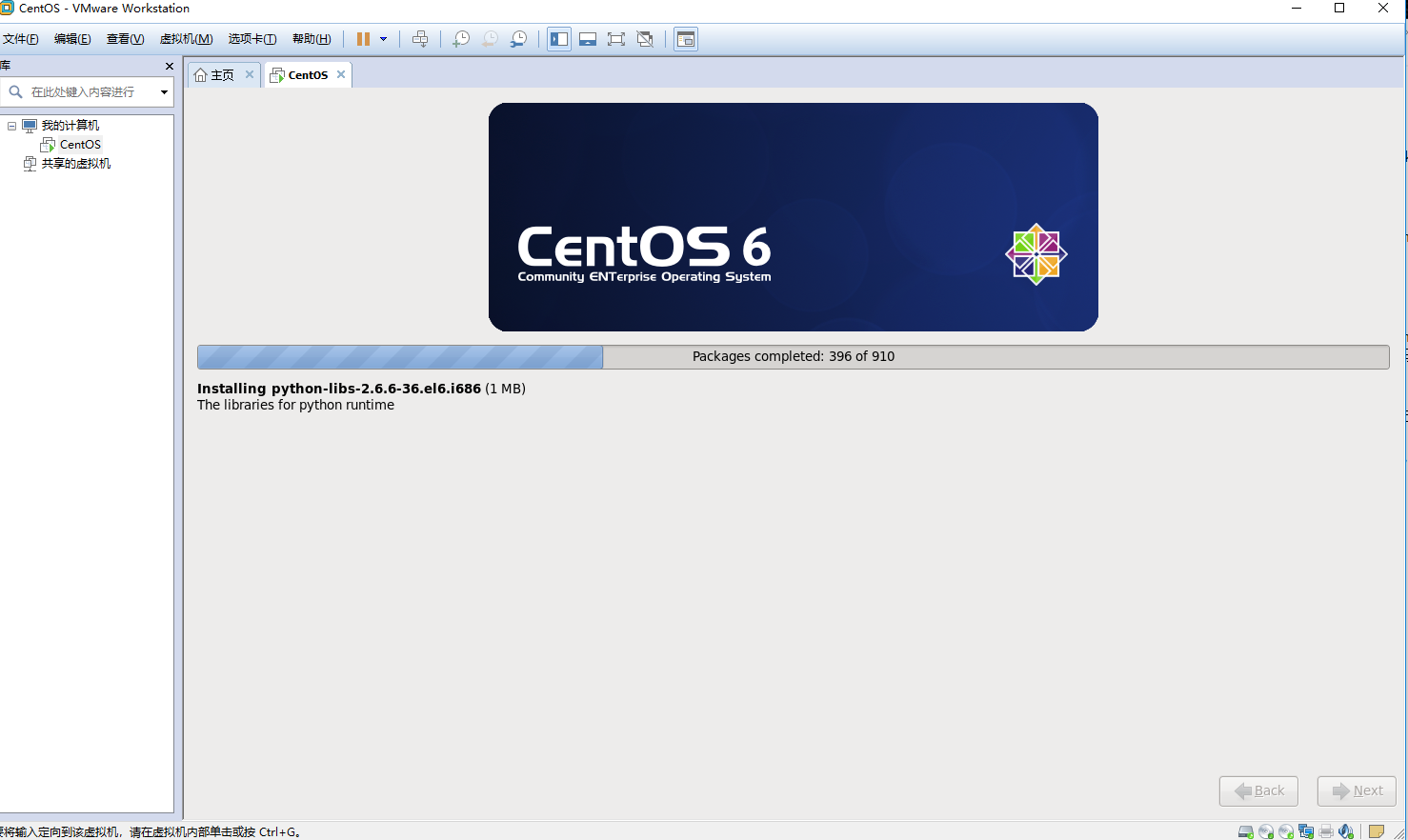1408x840 pixels.
Task: Click the Back button in installer
Action: point(1258,790)
